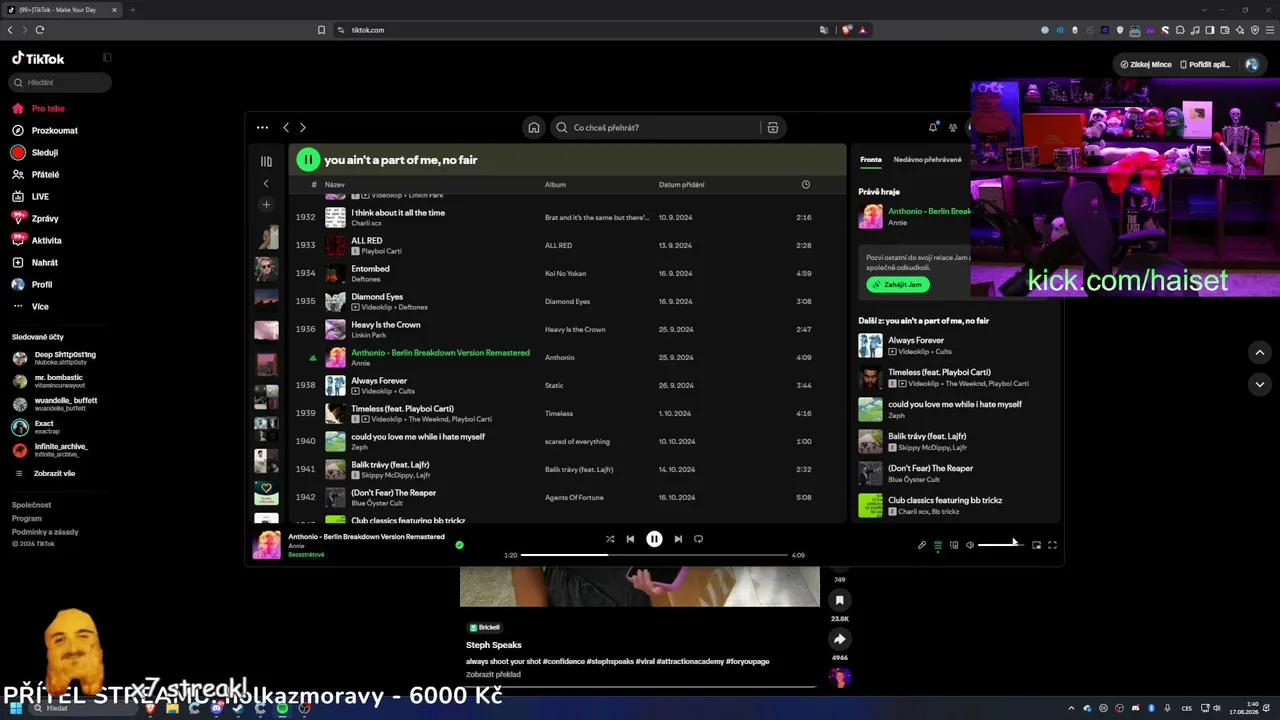Toggle the Spotify queue view
This screenshot has height=720, width=1280.
coord(938,545)
